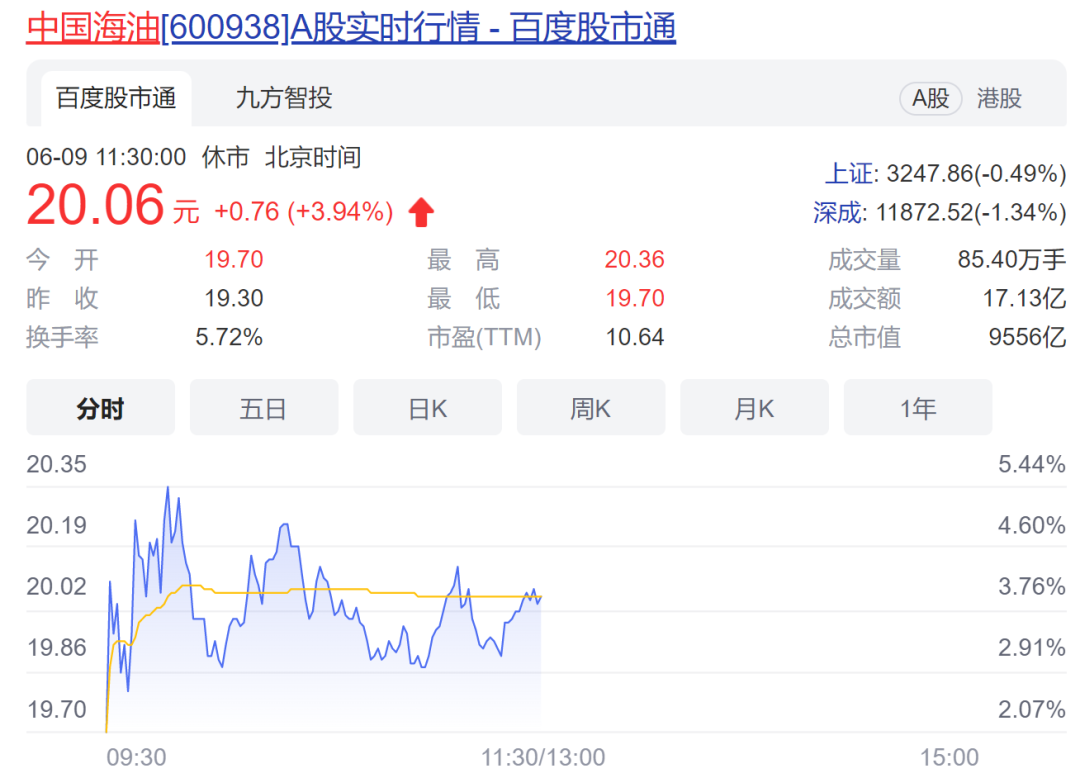1080x778 pixels.
Task: Click the chart's morning peak point
Action: coord(167,487)
